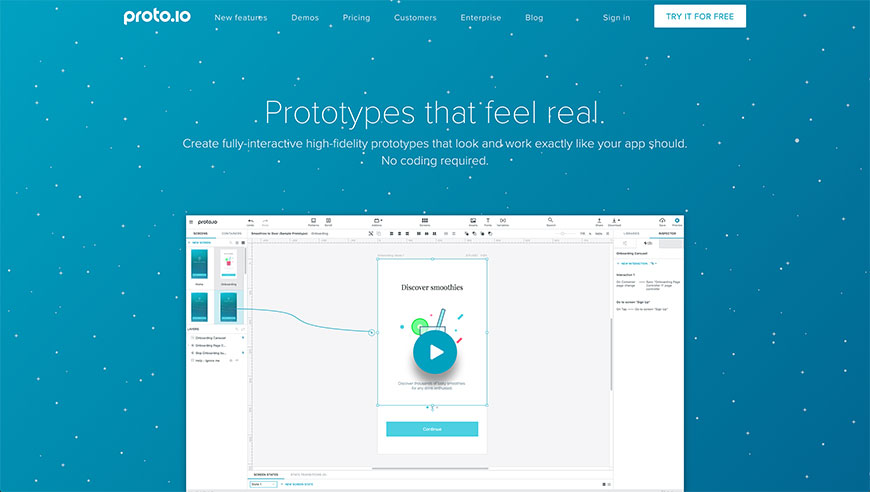The height and width of the screenshot is (492, 870).
Task: Click the Undo icon in editor toolbar
Action: click(x=250, y=222)
